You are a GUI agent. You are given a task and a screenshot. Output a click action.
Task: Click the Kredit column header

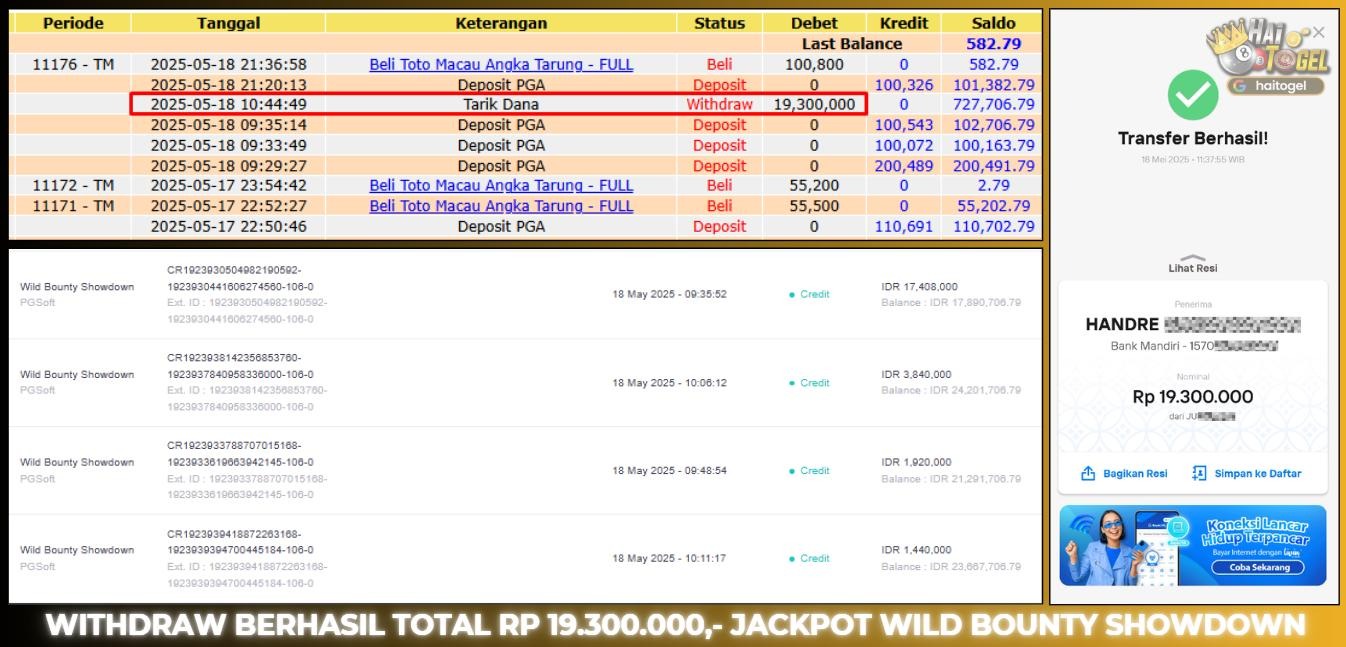pos(904,22)
